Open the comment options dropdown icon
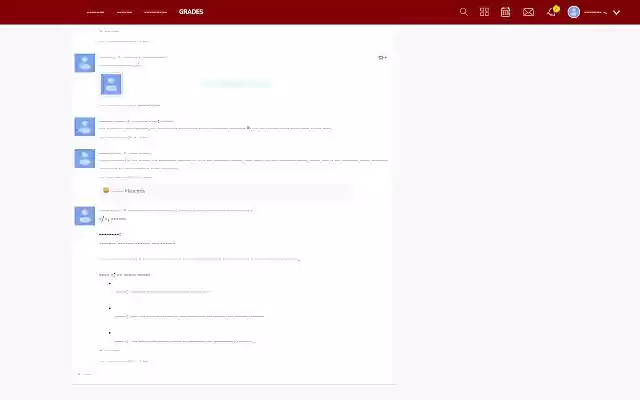This screenshot has height=400, width=640. click(x=382, y=58)
